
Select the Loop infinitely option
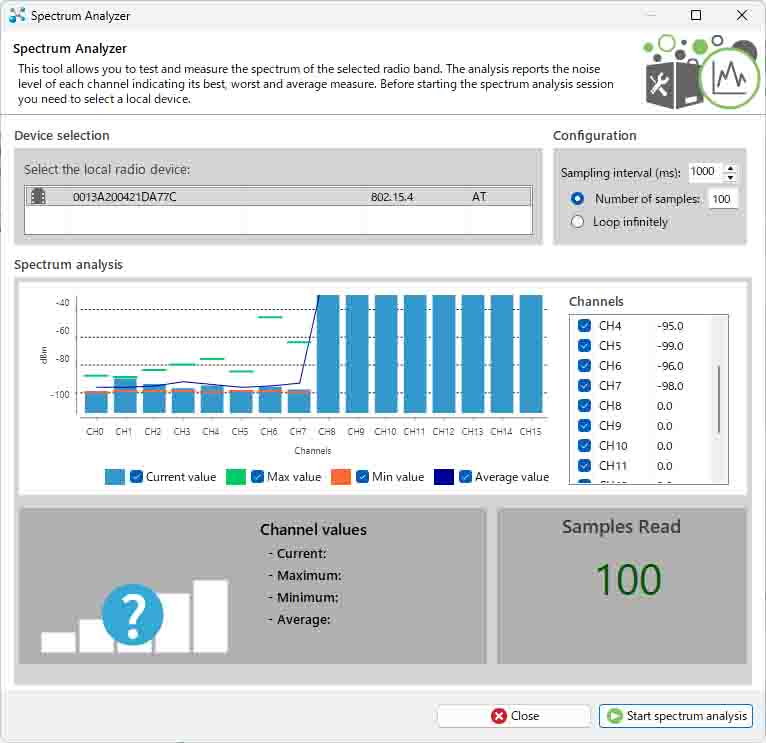[577, 222]
